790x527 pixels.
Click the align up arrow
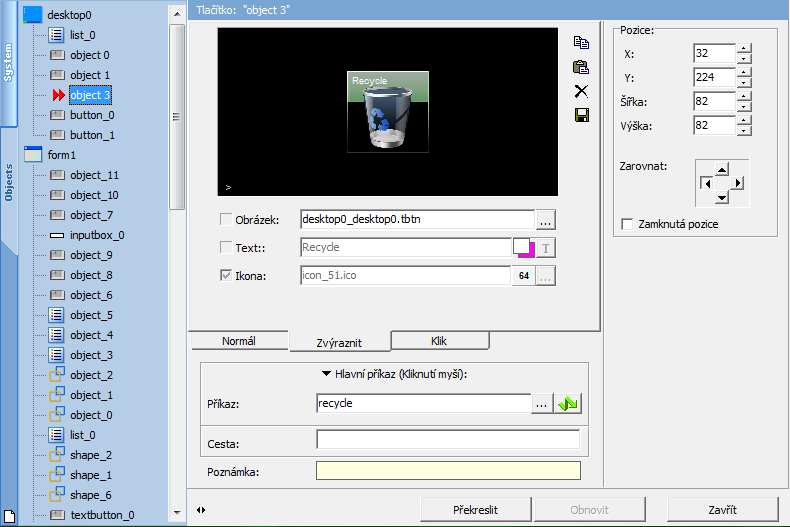click(722, 170)
